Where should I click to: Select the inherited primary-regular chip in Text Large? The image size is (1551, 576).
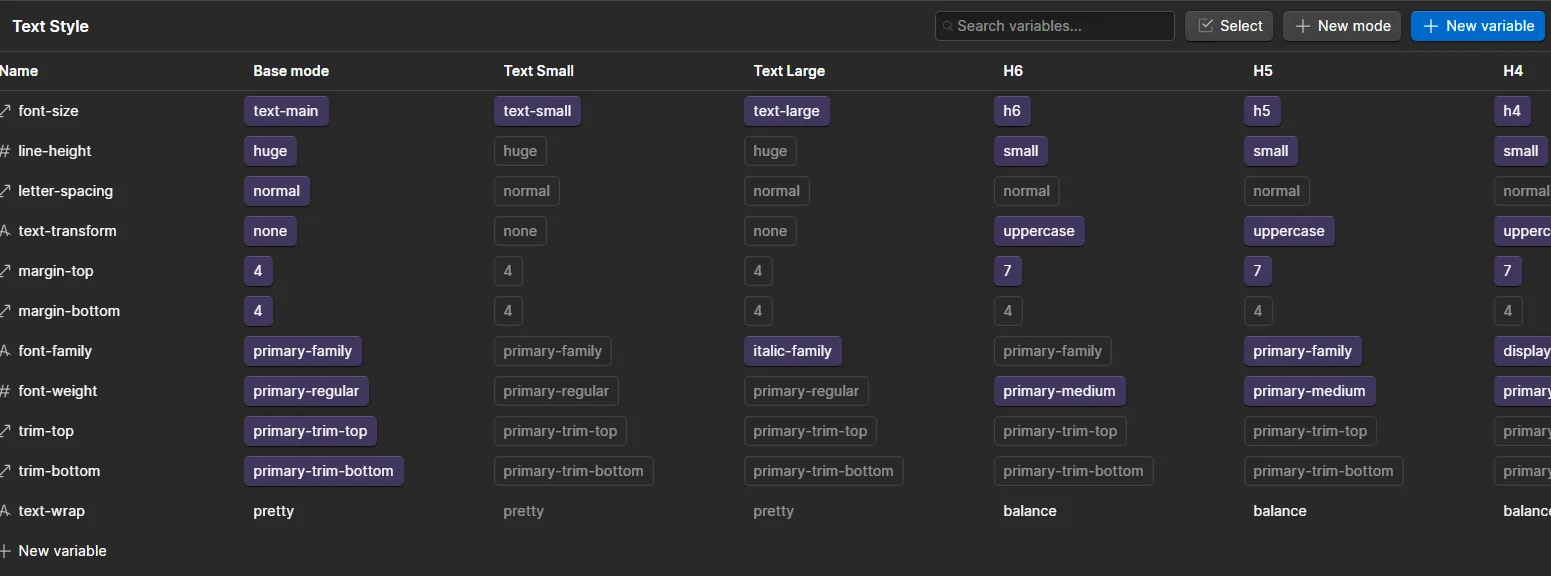[x=806, y=391]
